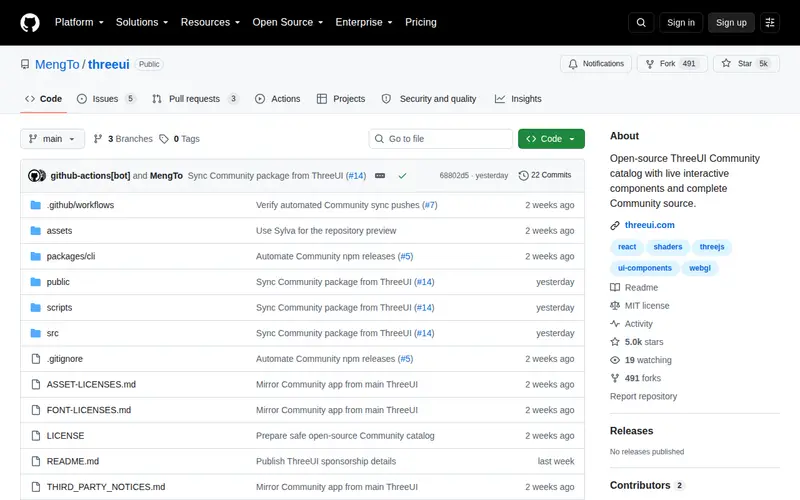800x500 pixels.
Task: Open README.md file
Action: point(72,461)
